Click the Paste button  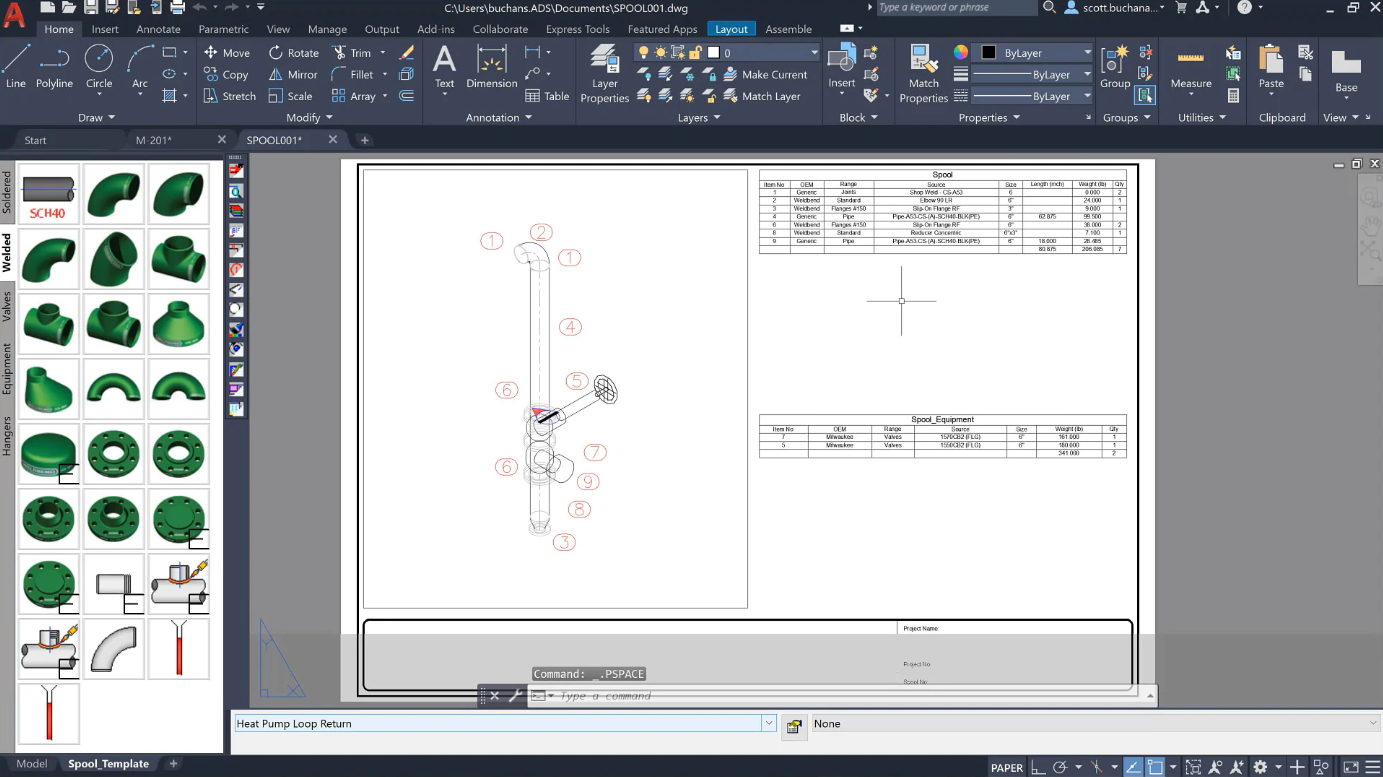pyautogui.click(x=1271, y=67)
